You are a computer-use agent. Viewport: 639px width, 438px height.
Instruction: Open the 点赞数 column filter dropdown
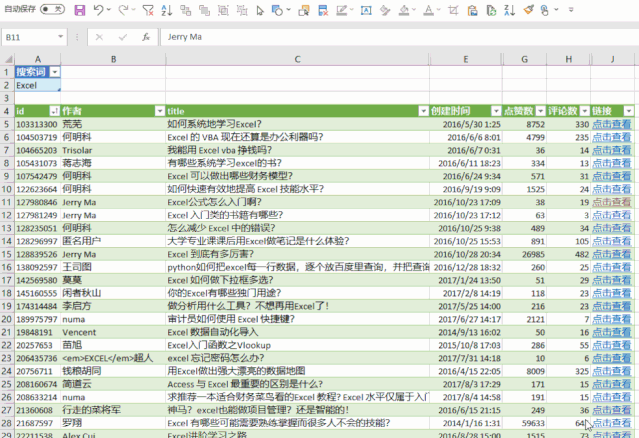point(540,111)
